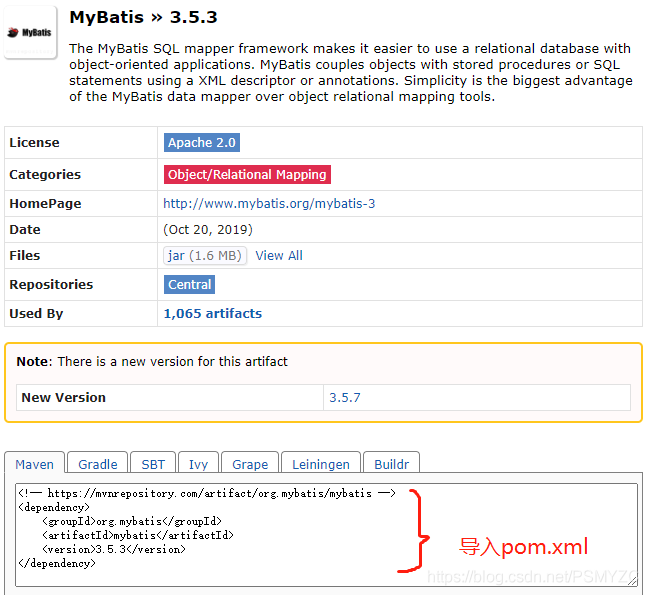The height and width of the screenshot is (595, 648).
Task: Switch to the SBT tab
Action: (x=153, y=464)
